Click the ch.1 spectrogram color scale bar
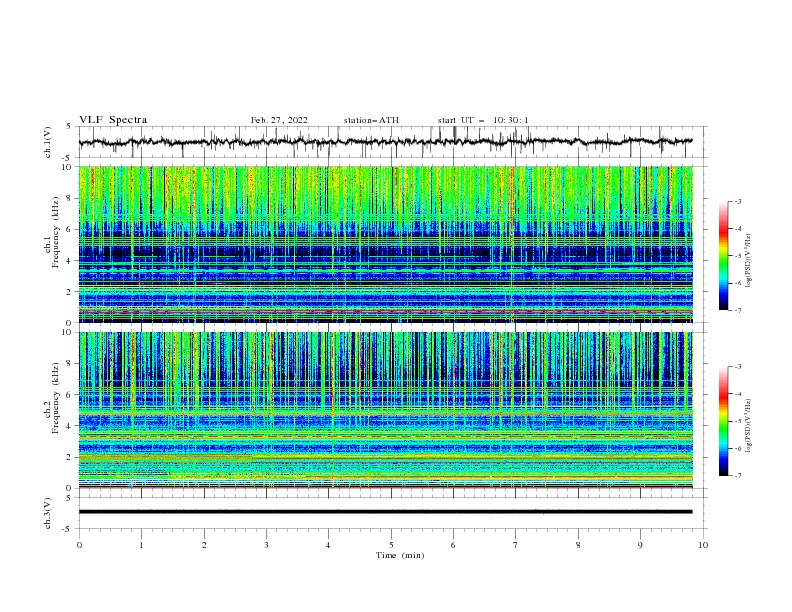The width and height of the screenshot is (792, 612). pyautogui.click(x=723, y=256)
